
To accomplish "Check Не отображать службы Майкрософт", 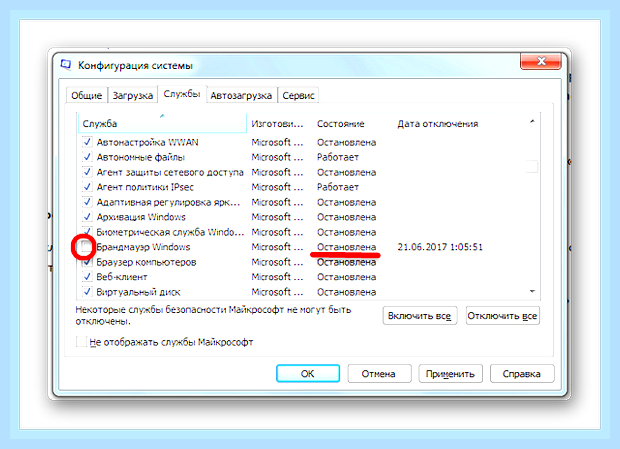I will pyautogui.click(x=81, y=342).
